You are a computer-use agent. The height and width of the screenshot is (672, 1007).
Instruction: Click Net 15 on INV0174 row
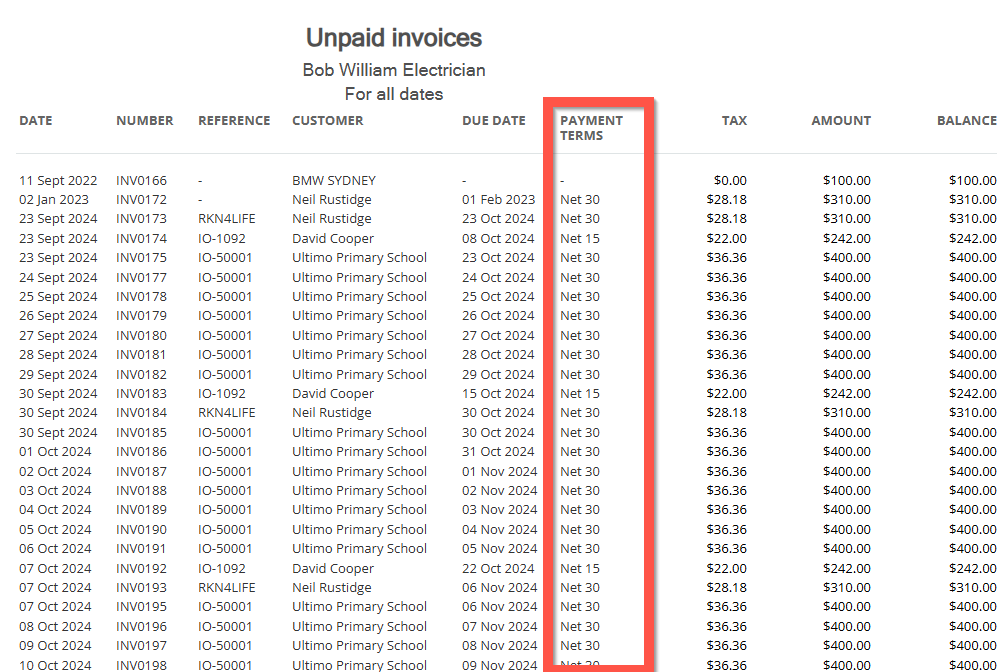pos(580,238)
